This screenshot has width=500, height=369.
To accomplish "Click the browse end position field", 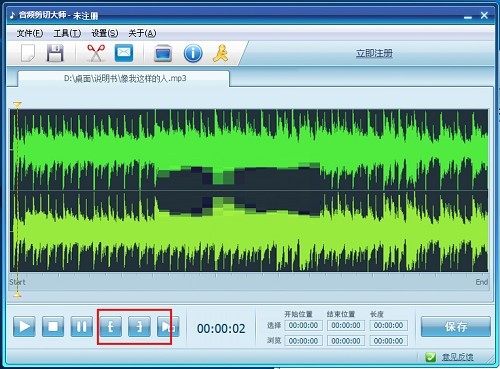I will 346,341.
